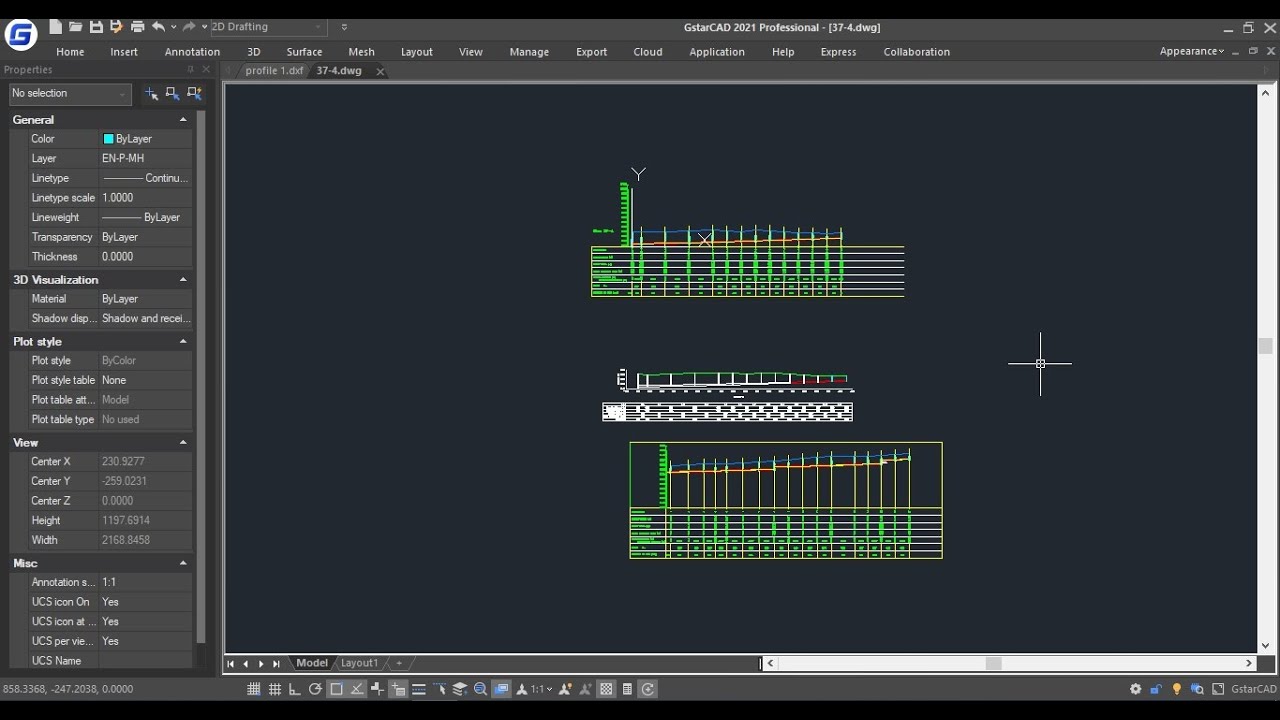Click the padlock icon in status bar

click(x=1156, y=689)
